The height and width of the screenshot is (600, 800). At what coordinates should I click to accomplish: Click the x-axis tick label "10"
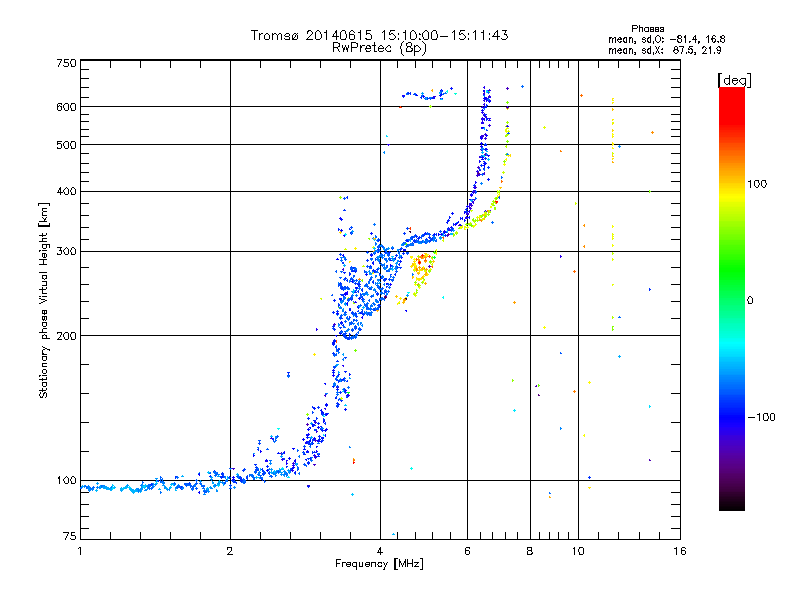point(578,551)
